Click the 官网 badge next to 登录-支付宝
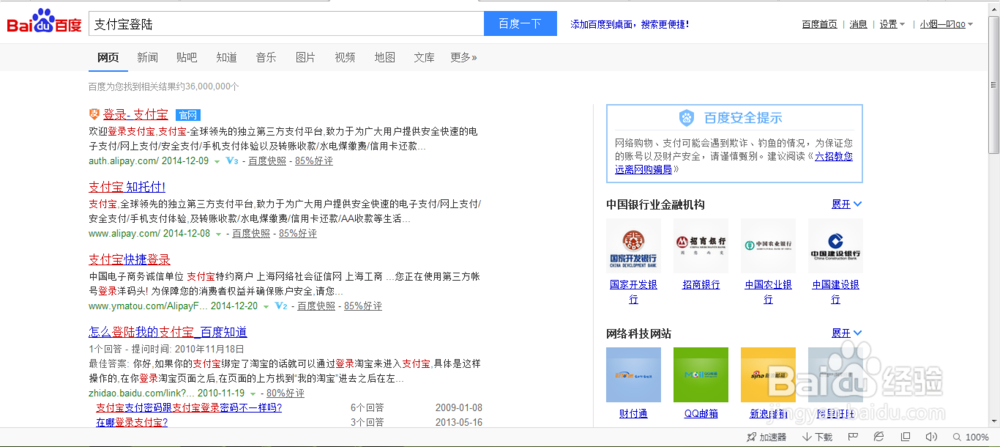 coord(188,115)
